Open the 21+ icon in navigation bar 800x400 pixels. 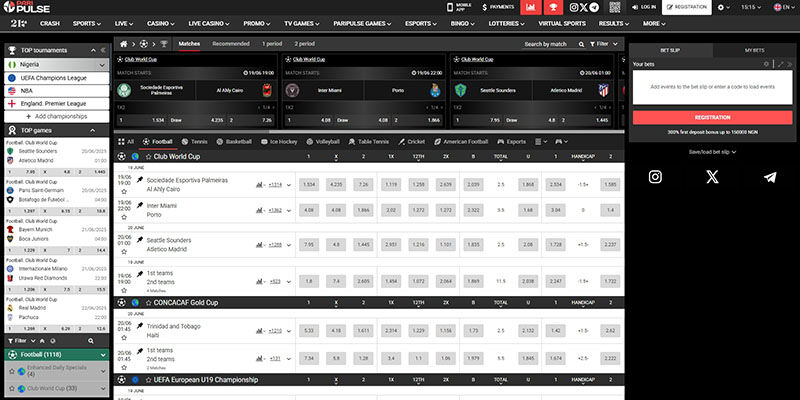18,23
